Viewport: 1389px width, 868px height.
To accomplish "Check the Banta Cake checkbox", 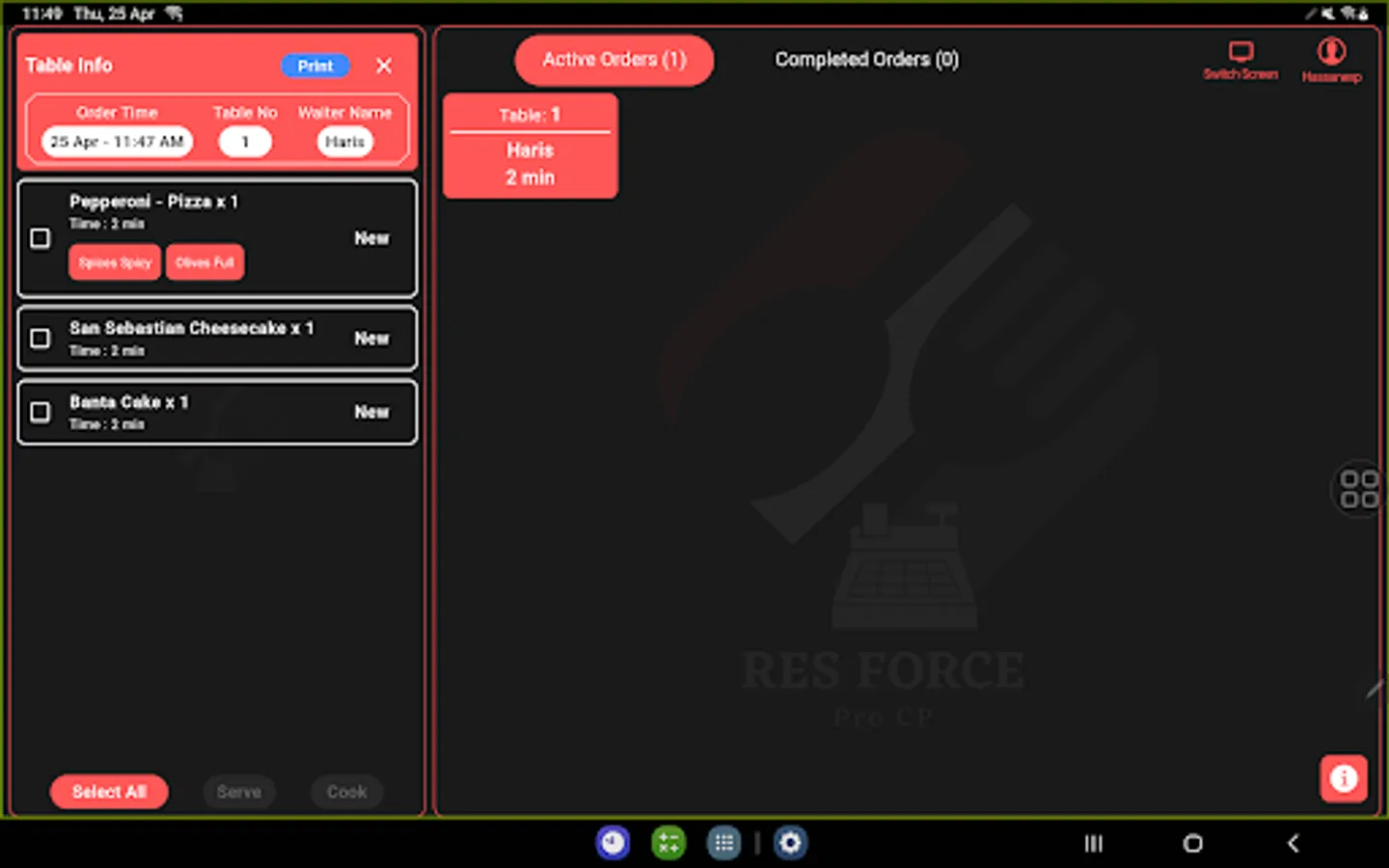I will [x=40, y=412].
